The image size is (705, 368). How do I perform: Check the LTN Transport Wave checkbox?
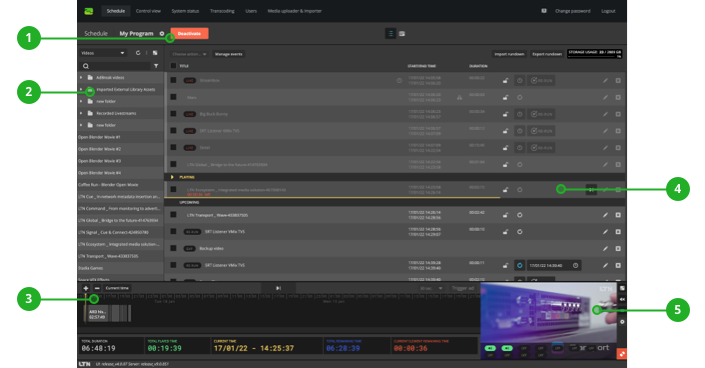click(x=174, y=215)
